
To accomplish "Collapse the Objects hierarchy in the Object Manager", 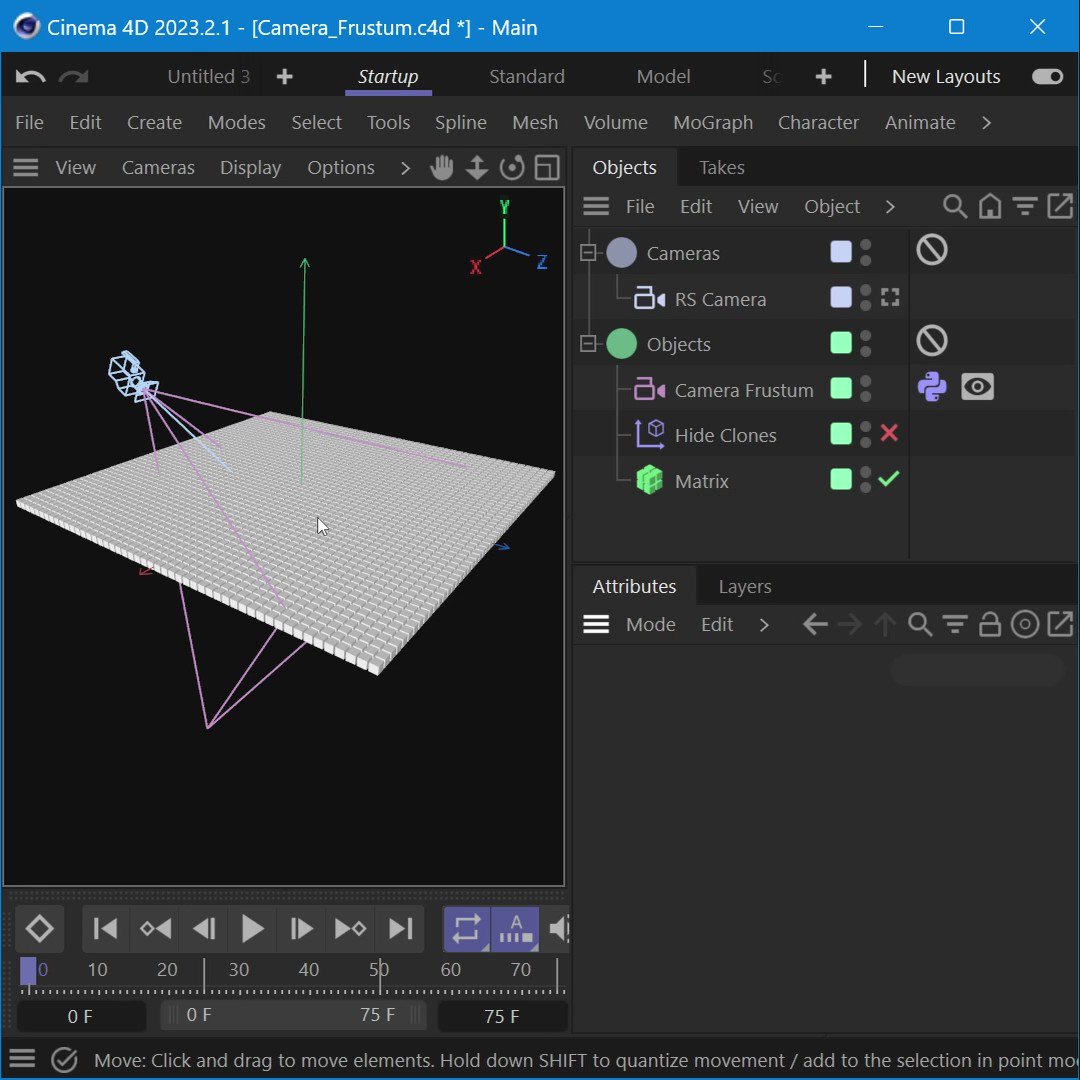I will pos(587,343).
